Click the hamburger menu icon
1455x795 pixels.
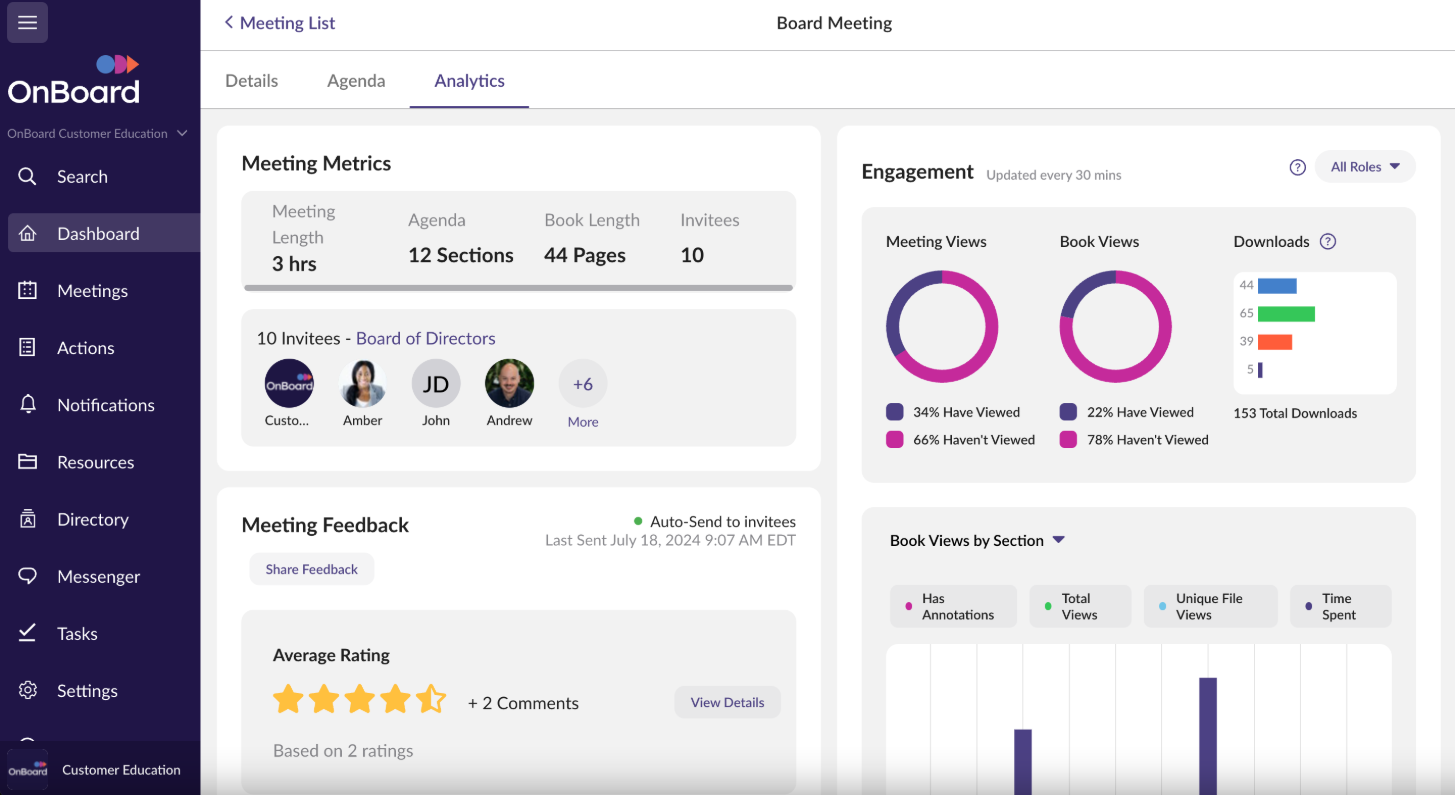pyautogui.click(x=27, y=22)
